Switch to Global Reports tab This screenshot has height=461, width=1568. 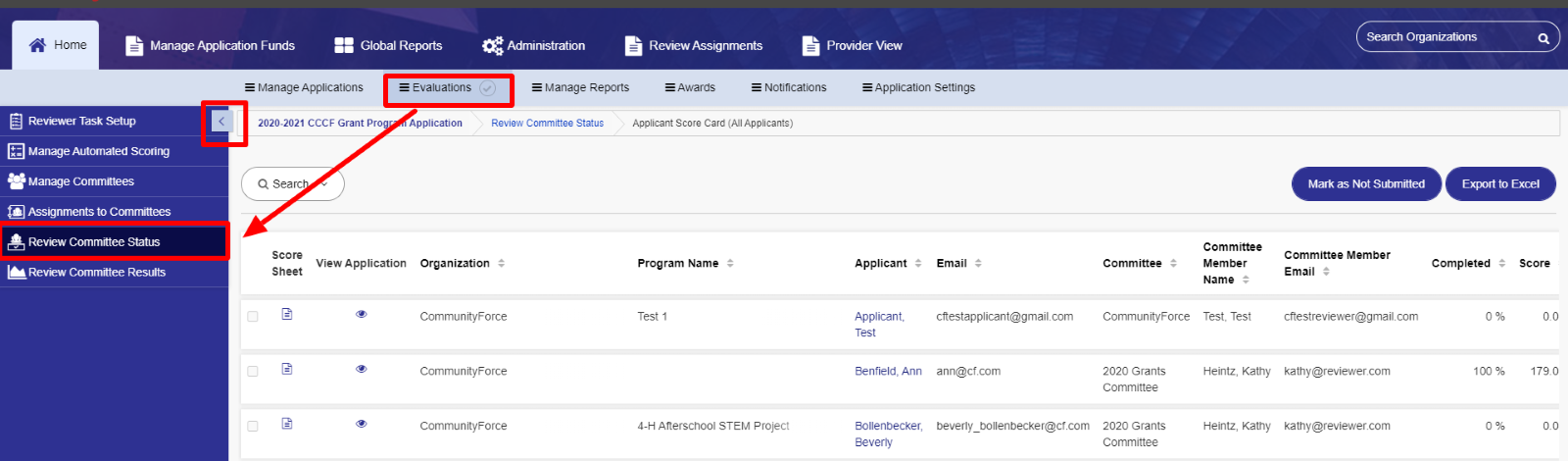pyautogui.click(x=388, y=45)
